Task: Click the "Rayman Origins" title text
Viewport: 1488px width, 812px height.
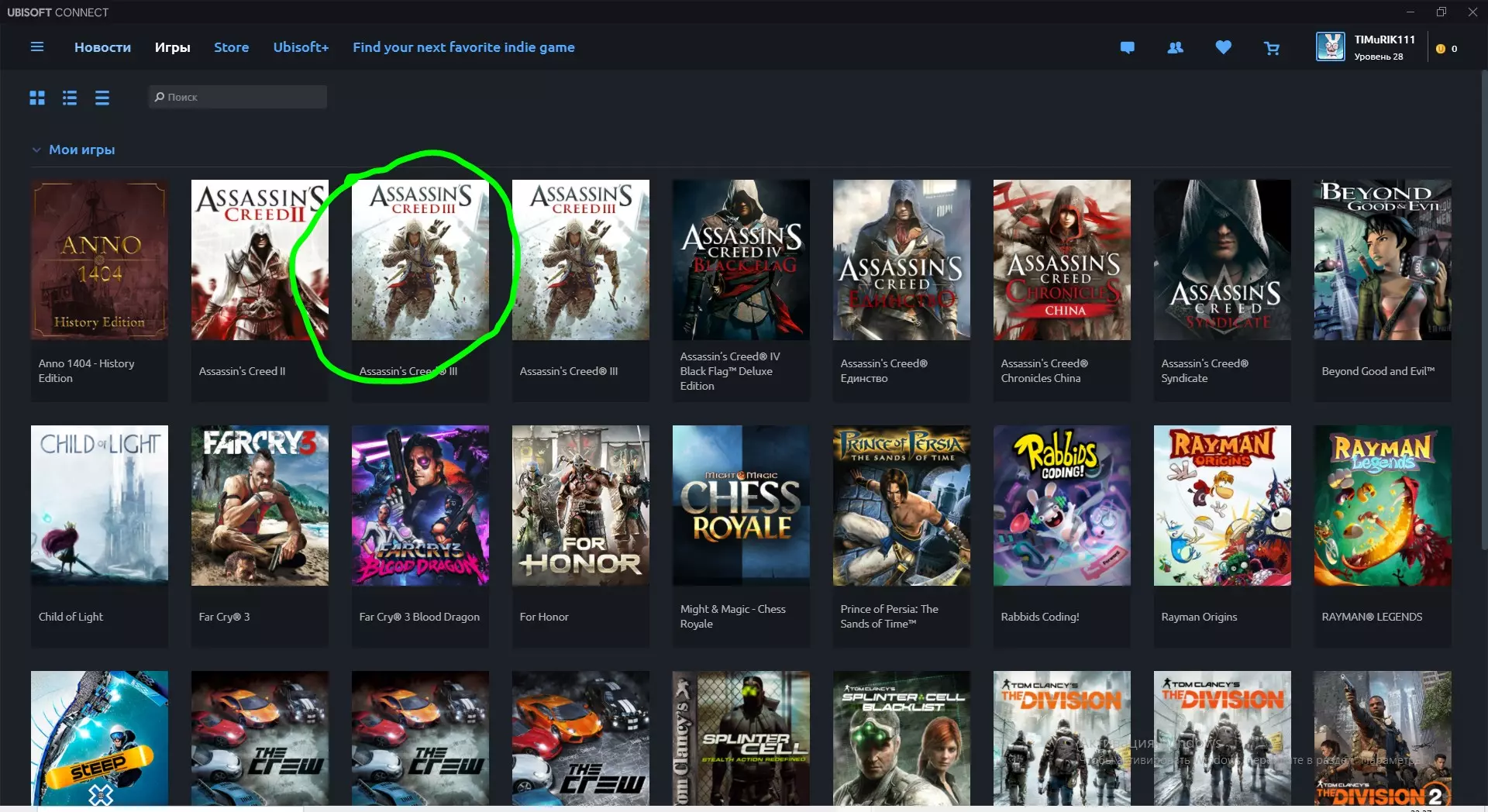Action: point(1199,617)
